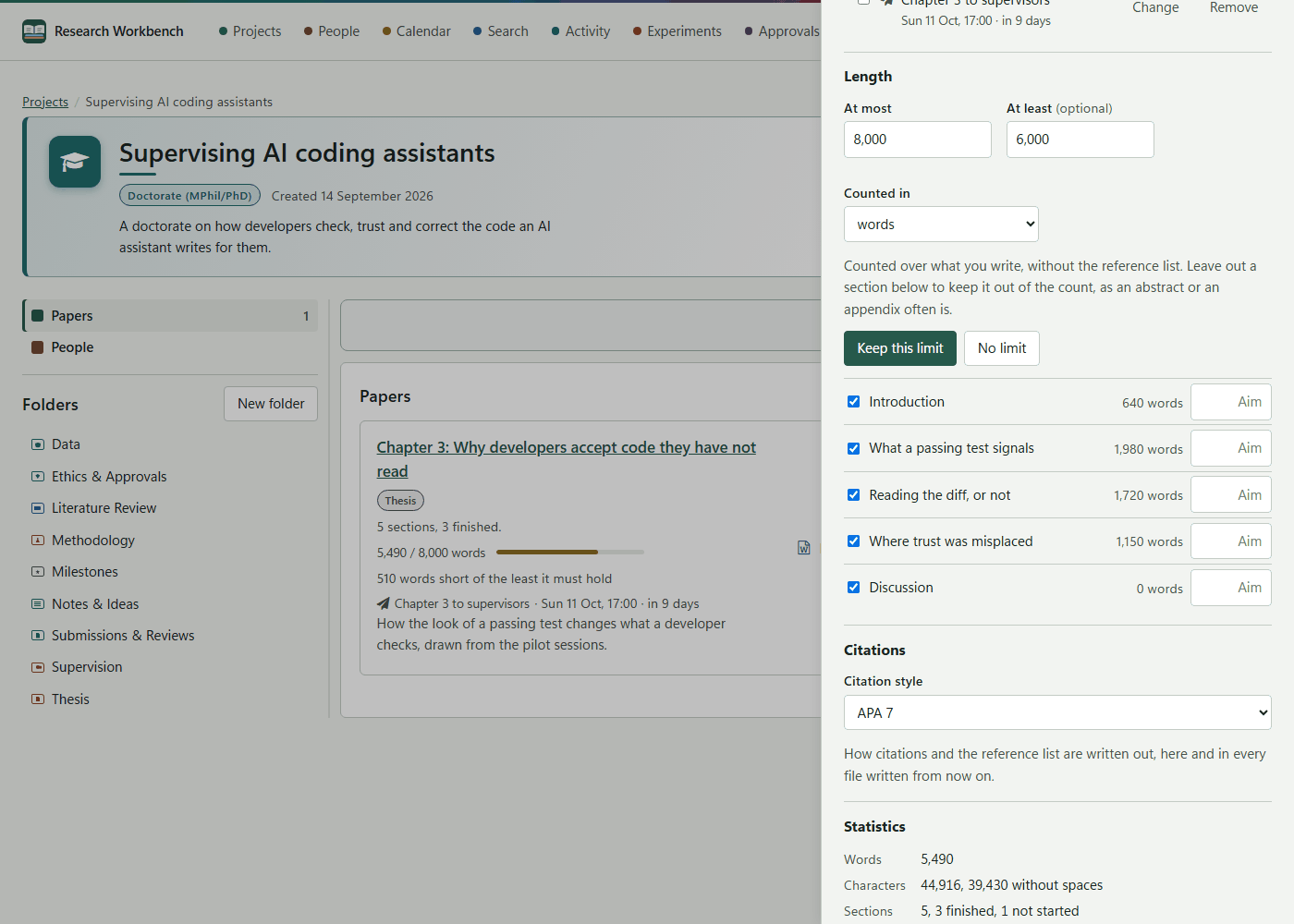Screen dimensions: 1294x924
Task: Open the Citation style APA 7 dropdown
Action: [x=1057, y=713]
